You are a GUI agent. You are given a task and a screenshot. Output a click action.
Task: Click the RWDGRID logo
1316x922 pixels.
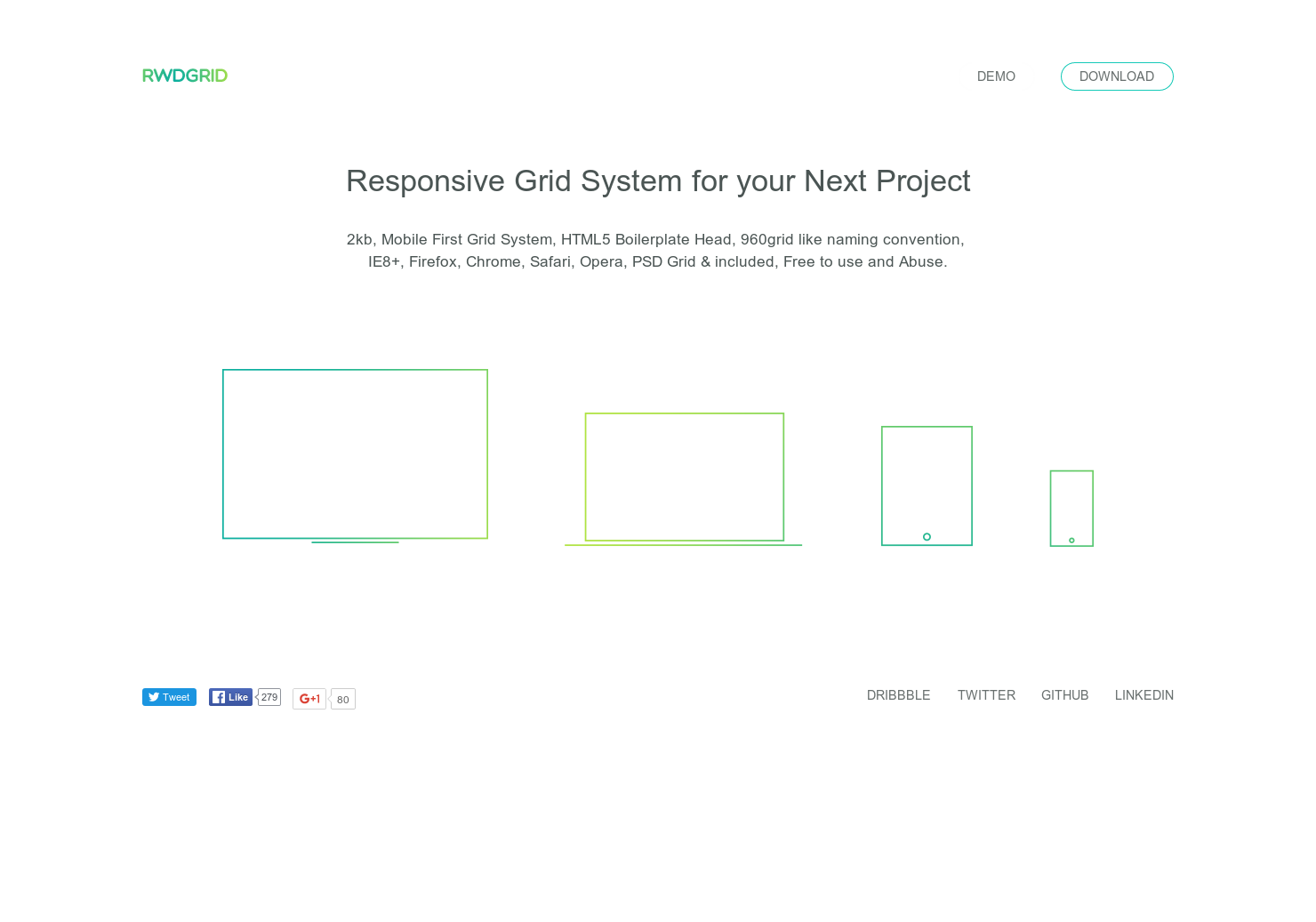[185, 76]
